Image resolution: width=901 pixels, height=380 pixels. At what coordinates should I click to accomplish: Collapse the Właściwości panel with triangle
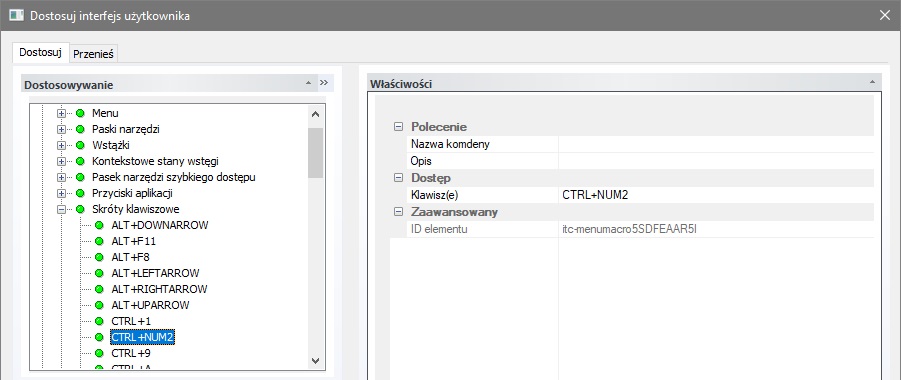[x=872, y=82]
